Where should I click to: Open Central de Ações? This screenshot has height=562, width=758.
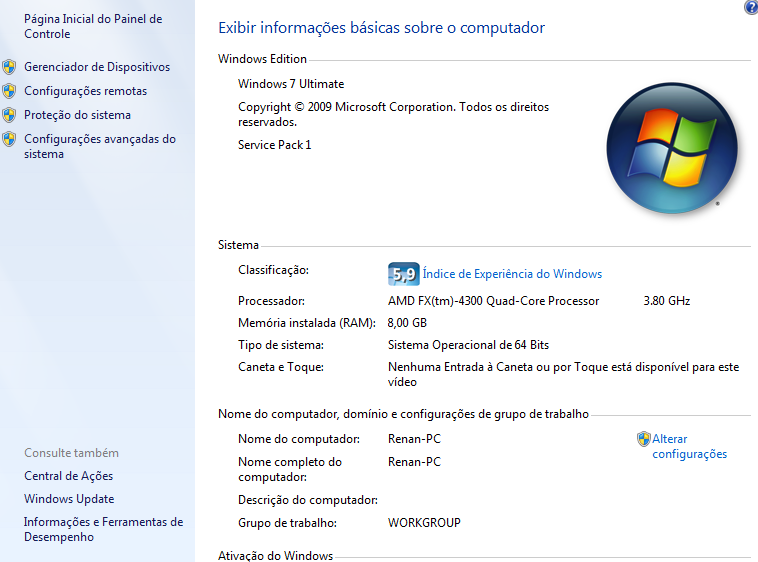click(x=68, y=476)
